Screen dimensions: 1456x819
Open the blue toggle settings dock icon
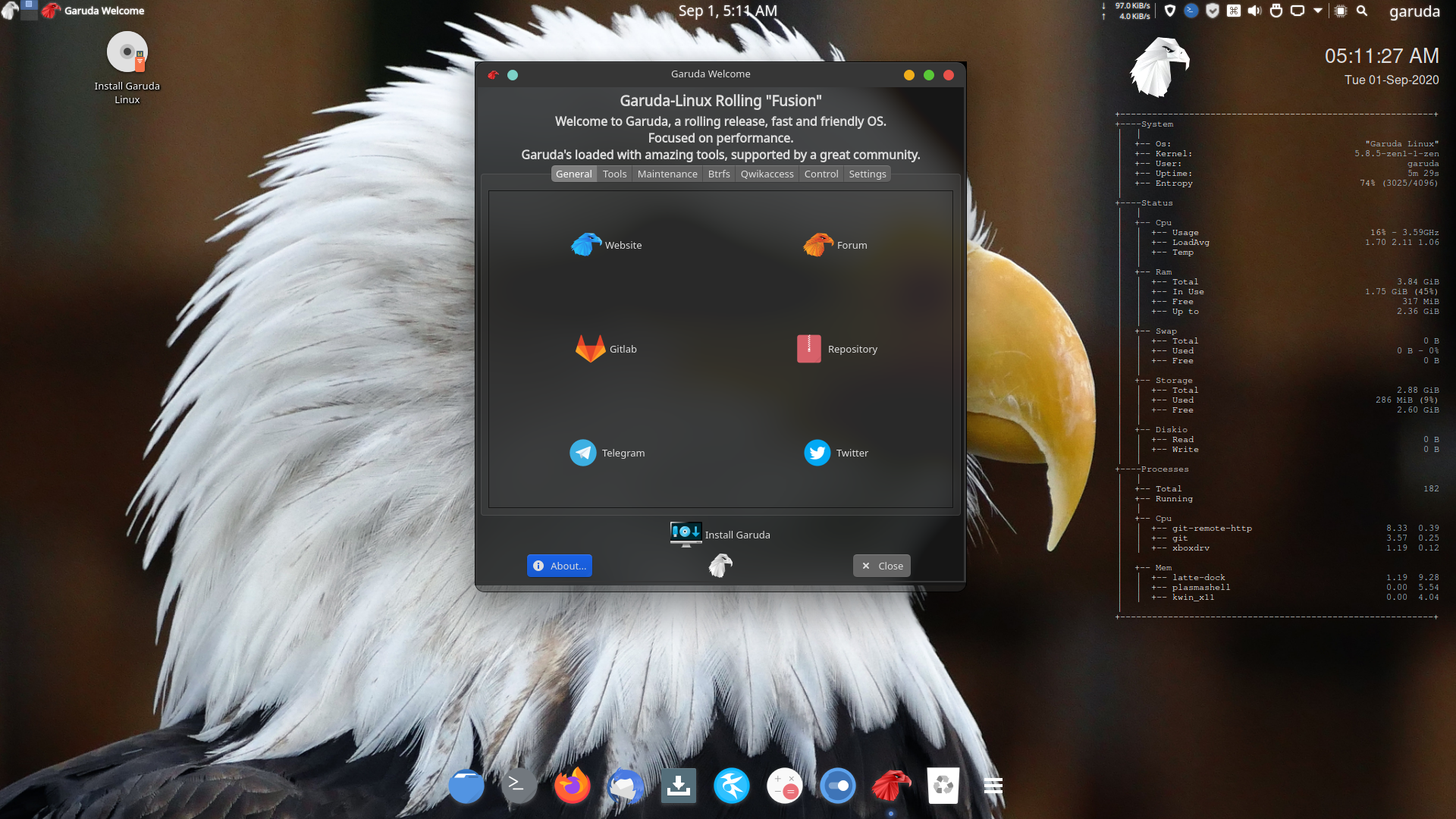tap(838, 786)
